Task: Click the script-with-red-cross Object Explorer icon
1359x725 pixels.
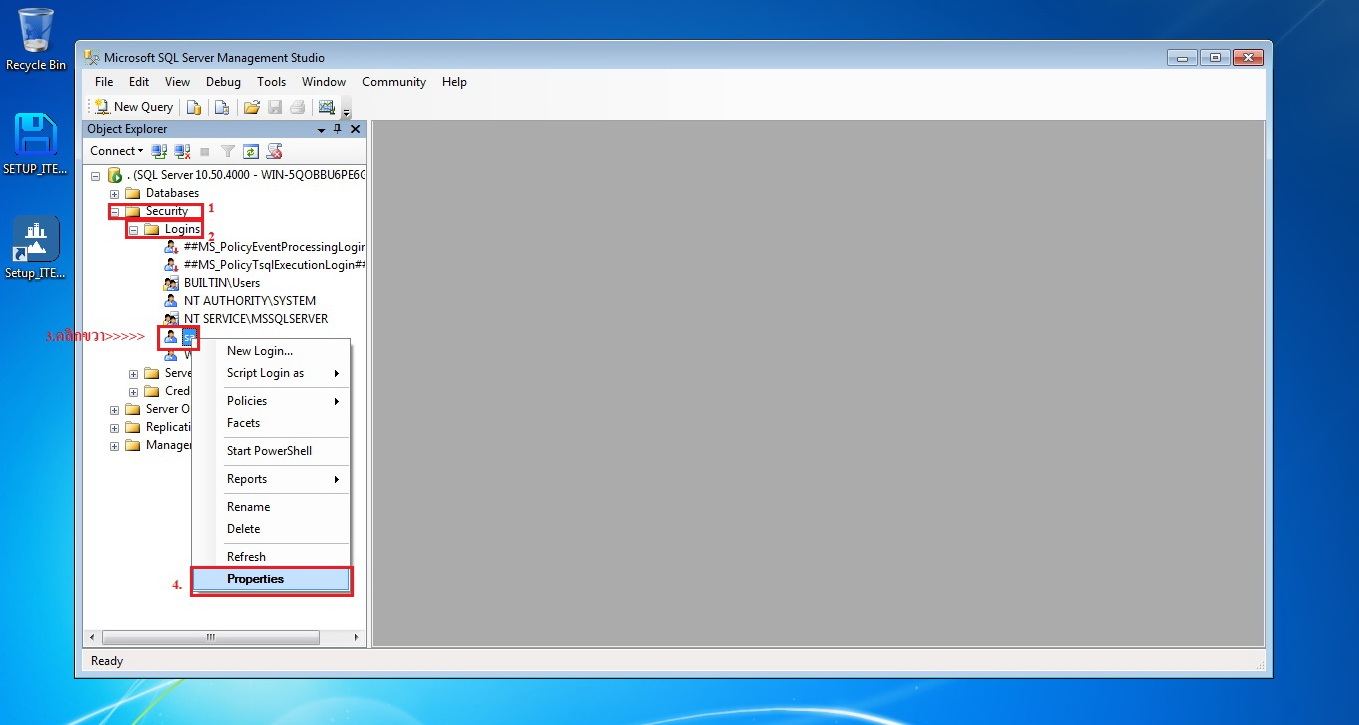Action: [x=274, y=151]
